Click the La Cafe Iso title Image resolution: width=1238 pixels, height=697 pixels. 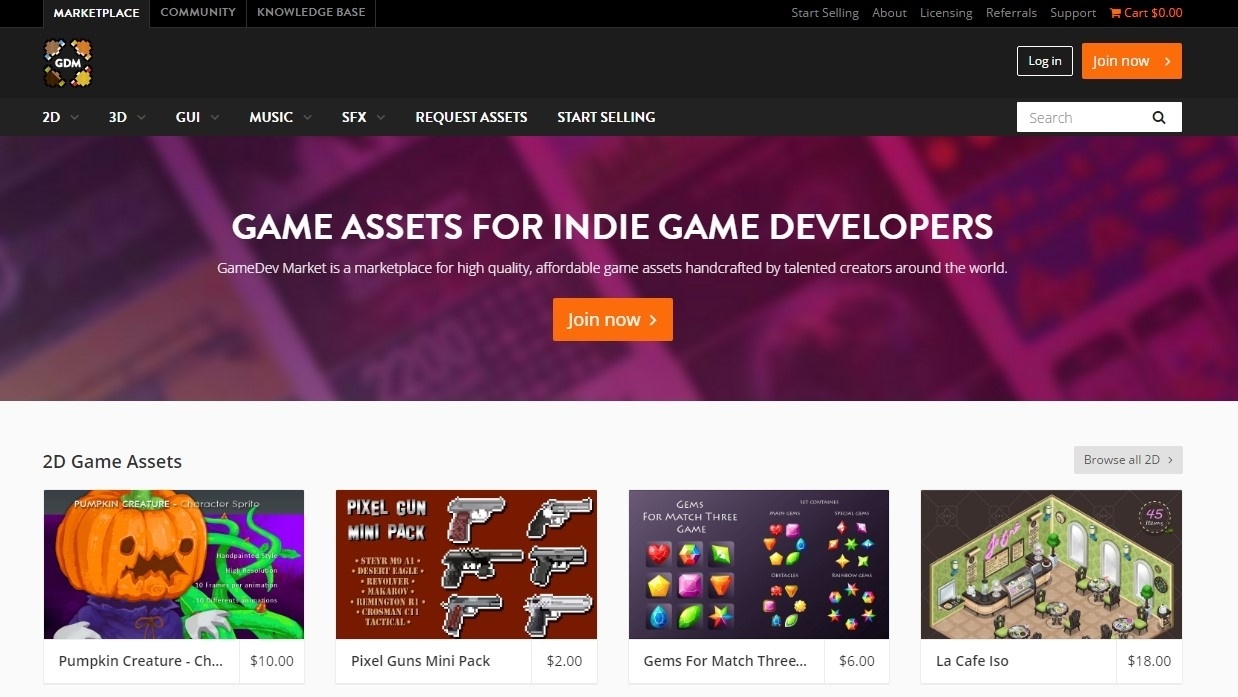coord(972,661)
